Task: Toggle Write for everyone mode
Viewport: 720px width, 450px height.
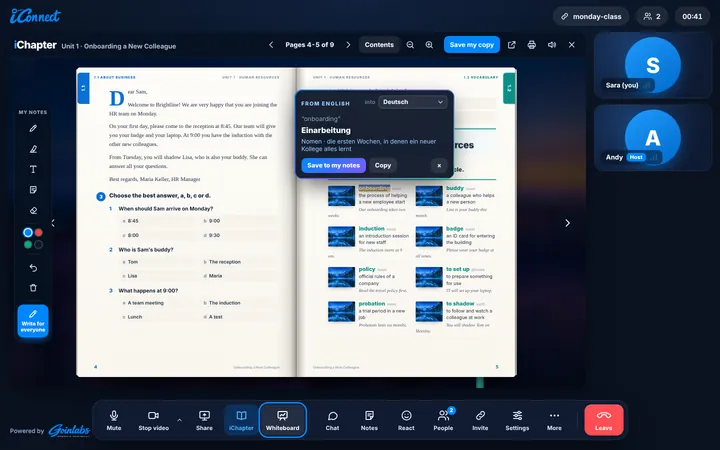Action: coord(33,321)
